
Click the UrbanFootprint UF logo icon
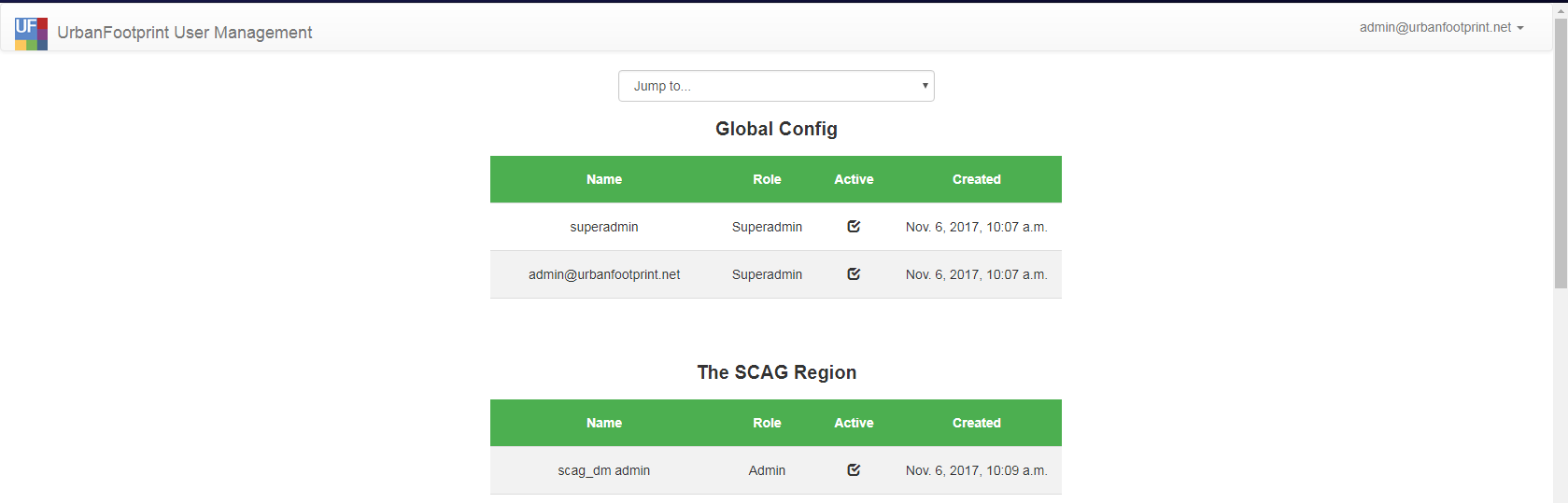point(31,34)
